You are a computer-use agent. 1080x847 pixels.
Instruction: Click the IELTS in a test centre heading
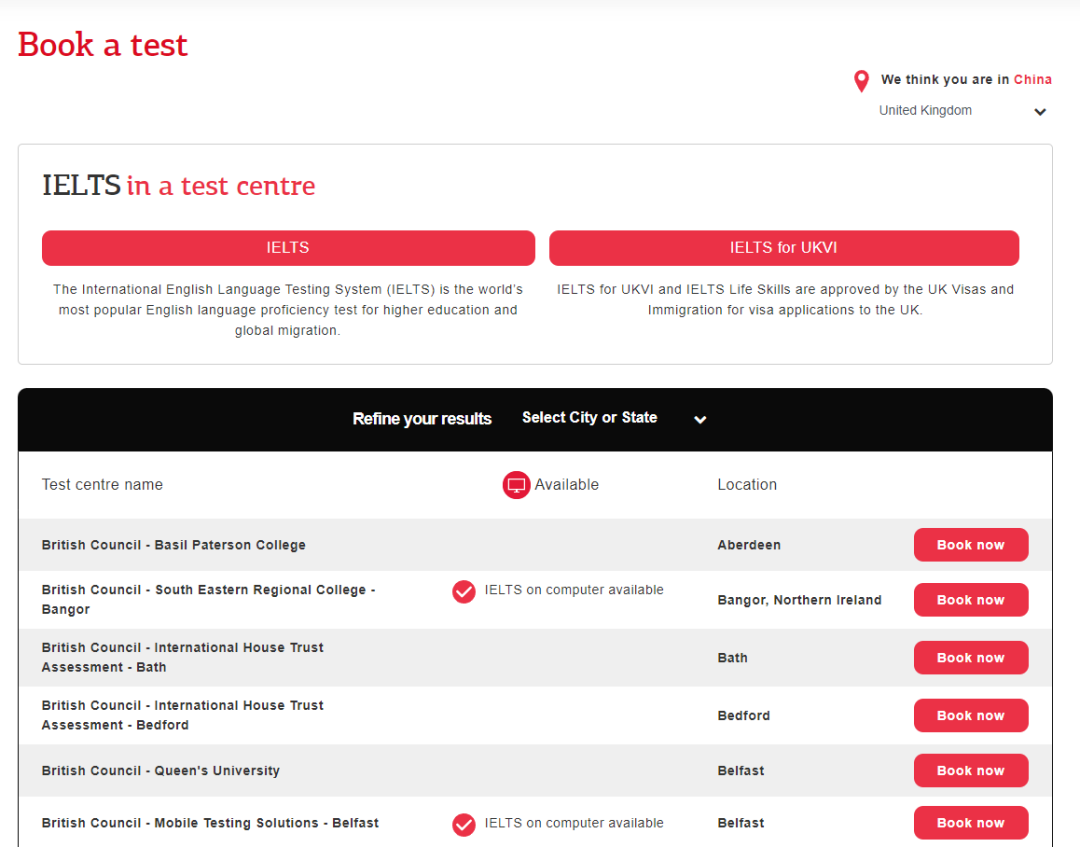[178, 186]
